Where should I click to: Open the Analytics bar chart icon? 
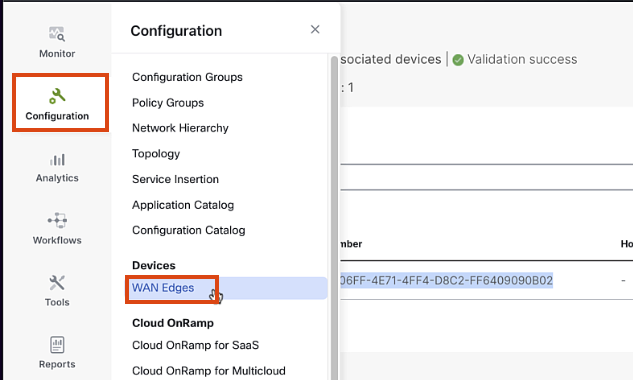pos(57,160)
